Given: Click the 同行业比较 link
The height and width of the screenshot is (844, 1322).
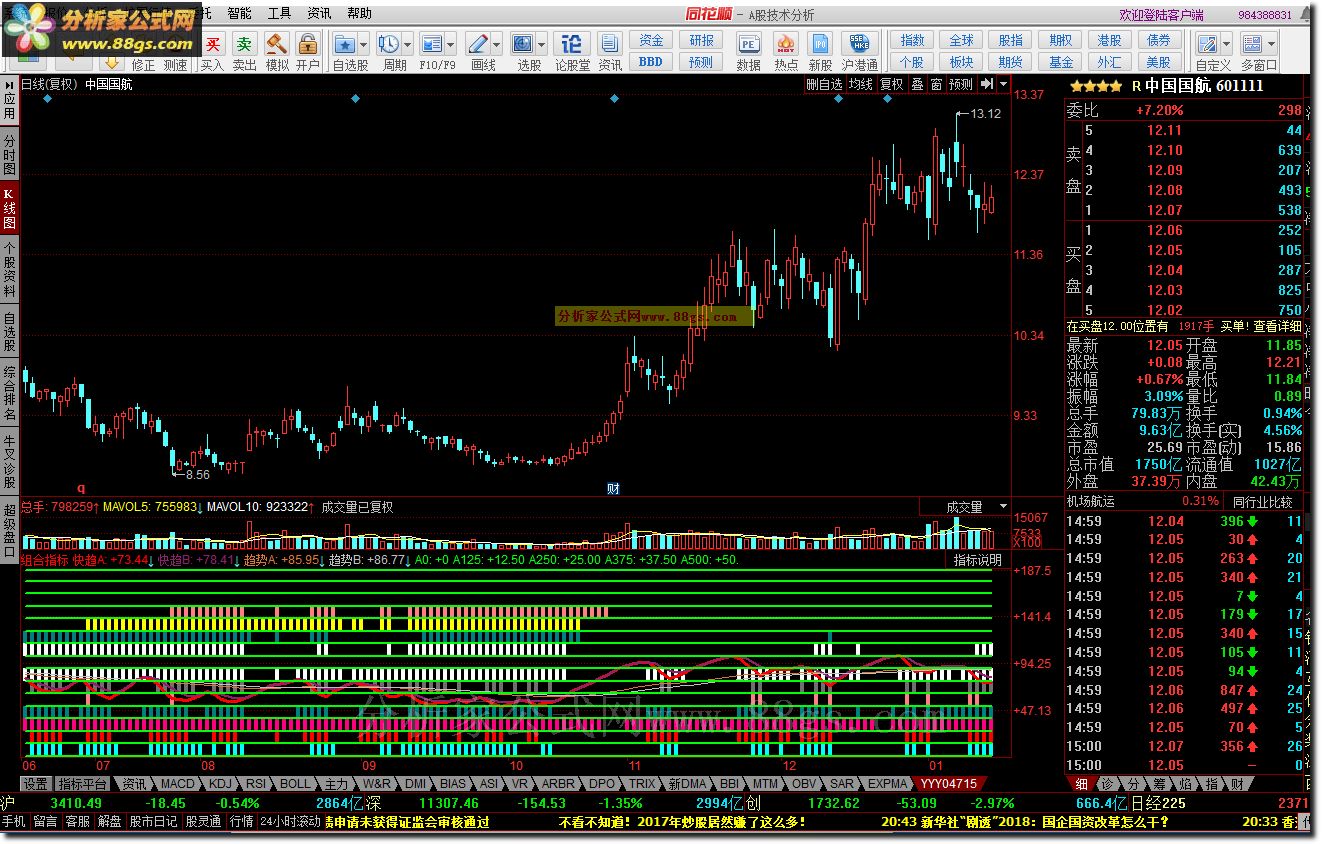Looking at the screenshot, I should coord(1263,502).
